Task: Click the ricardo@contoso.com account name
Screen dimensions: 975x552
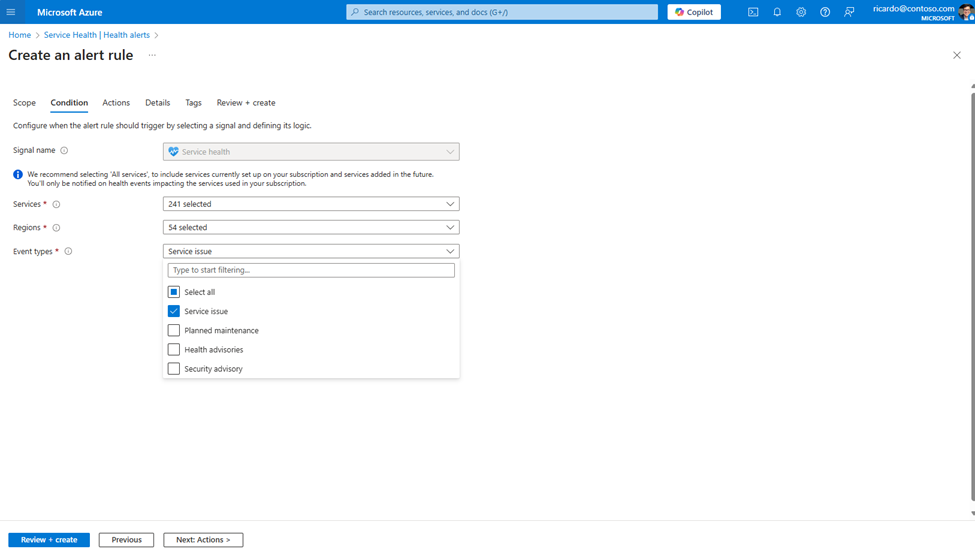Action: click(913, 9)
